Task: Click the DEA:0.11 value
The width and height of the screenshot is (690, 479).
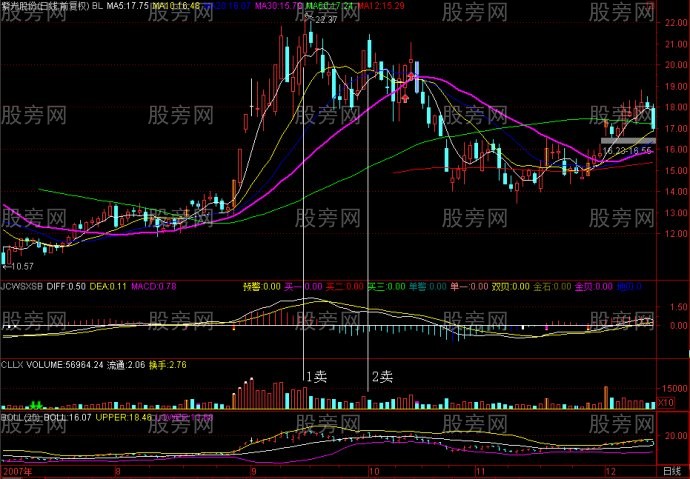Action: point(108,286)
